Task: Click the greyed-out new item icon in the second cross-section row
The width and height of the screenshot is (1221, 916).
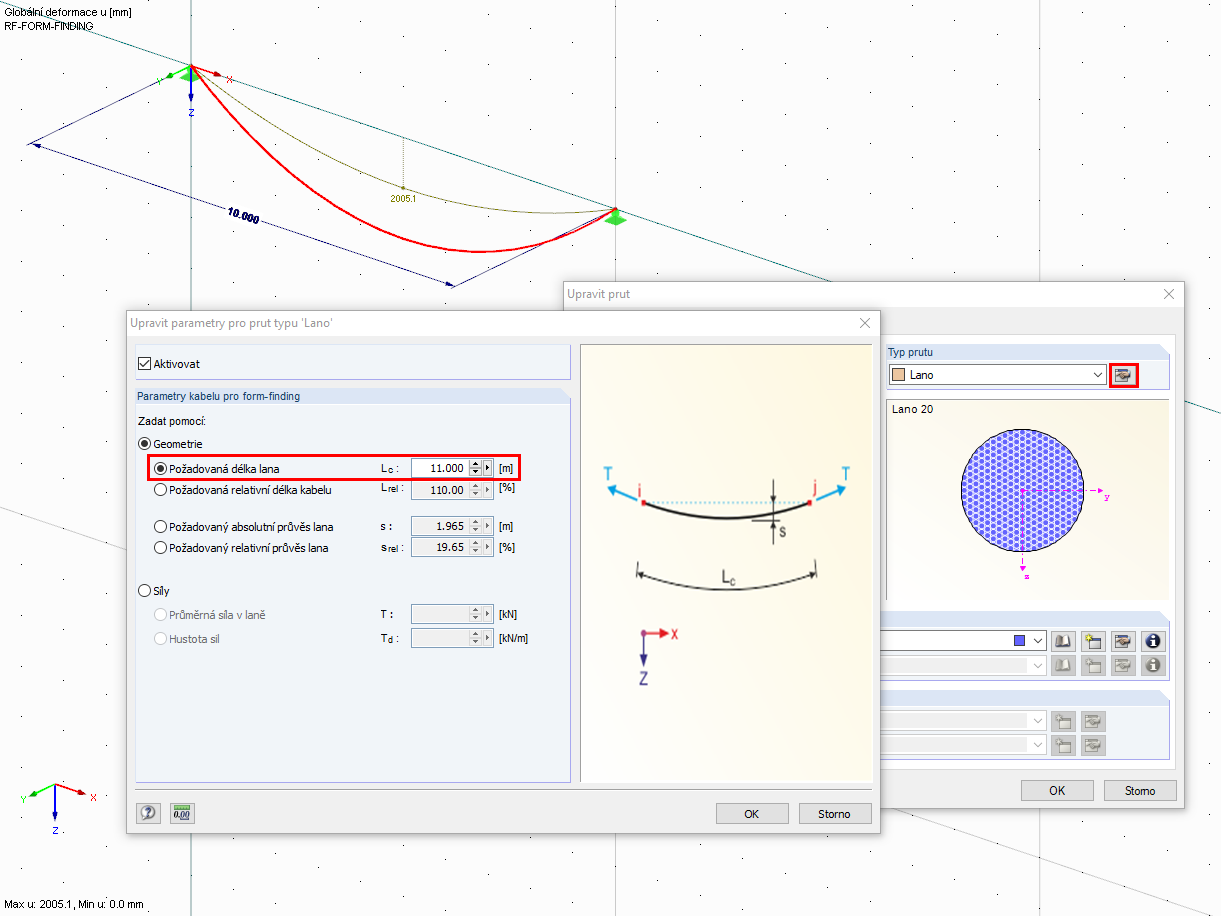Action: pyautogui.click(x=1094, y=665)
